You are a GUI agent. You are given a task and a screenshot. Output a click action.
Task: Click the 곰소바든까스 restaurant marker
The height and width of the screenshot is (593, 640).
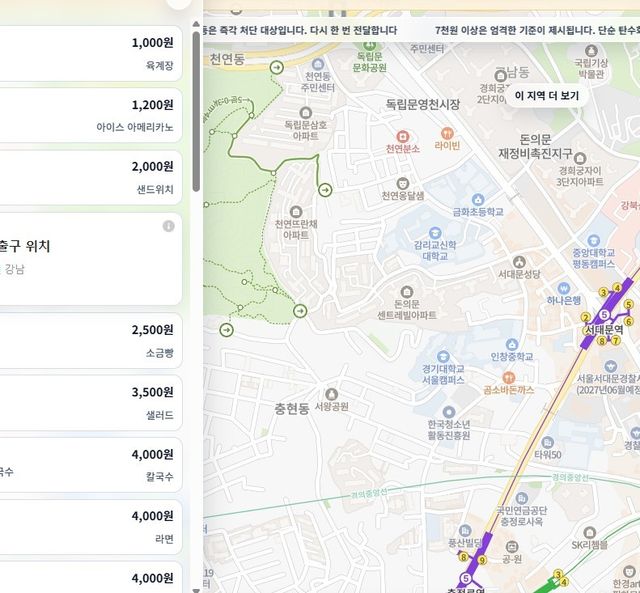(508, 377)
